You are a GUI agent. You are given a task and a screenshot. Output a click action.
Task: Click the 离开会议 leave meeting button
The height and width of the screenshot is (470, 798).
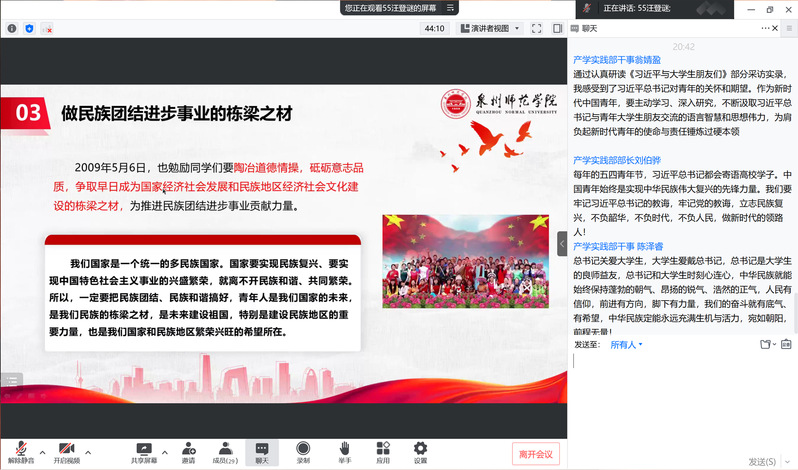pyautogui.click(x=535, y=453)
